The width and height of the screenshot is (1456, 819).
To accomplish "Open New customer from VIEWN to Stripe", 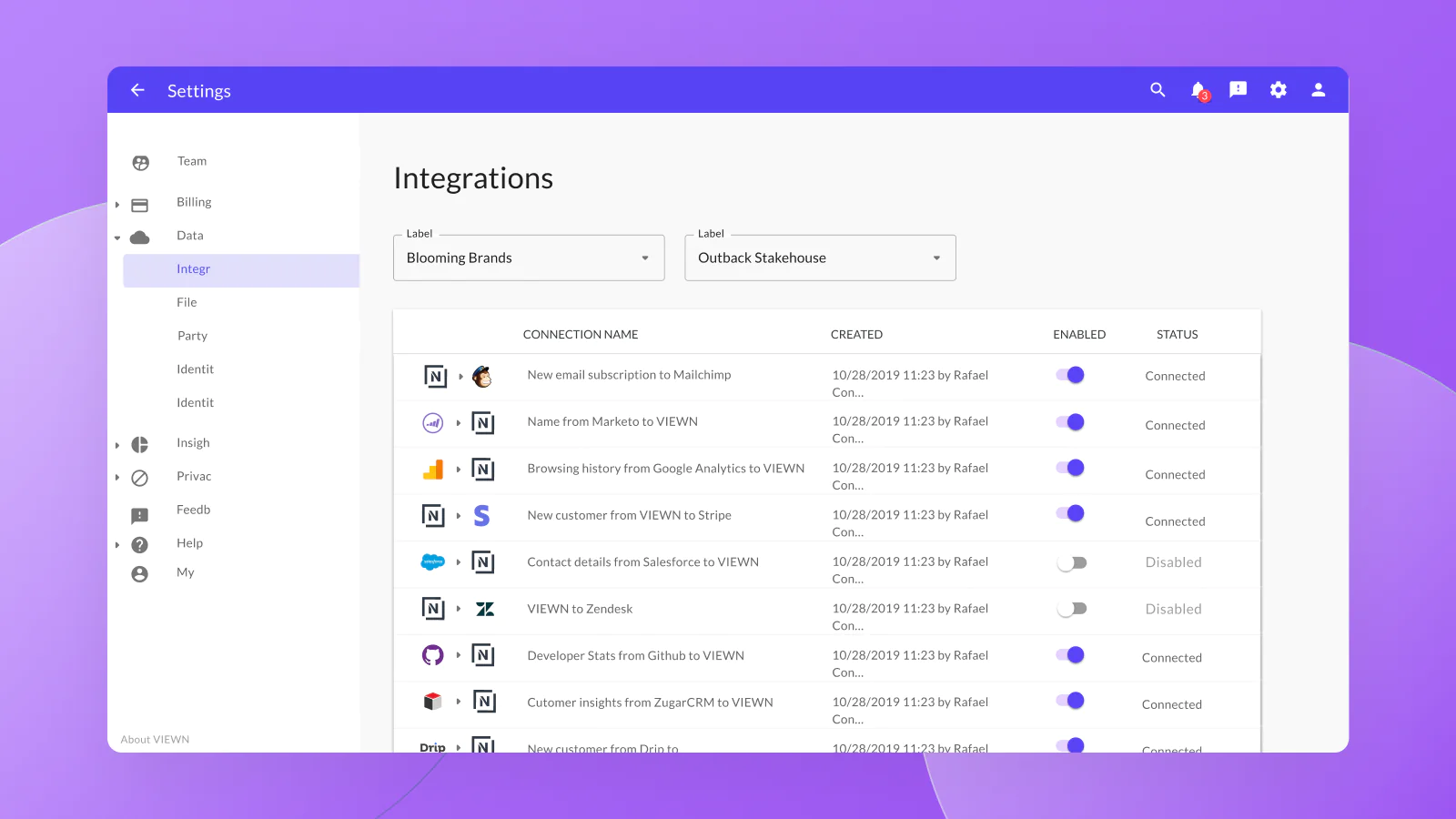I will pyautogui.click(x=629, y=515).
